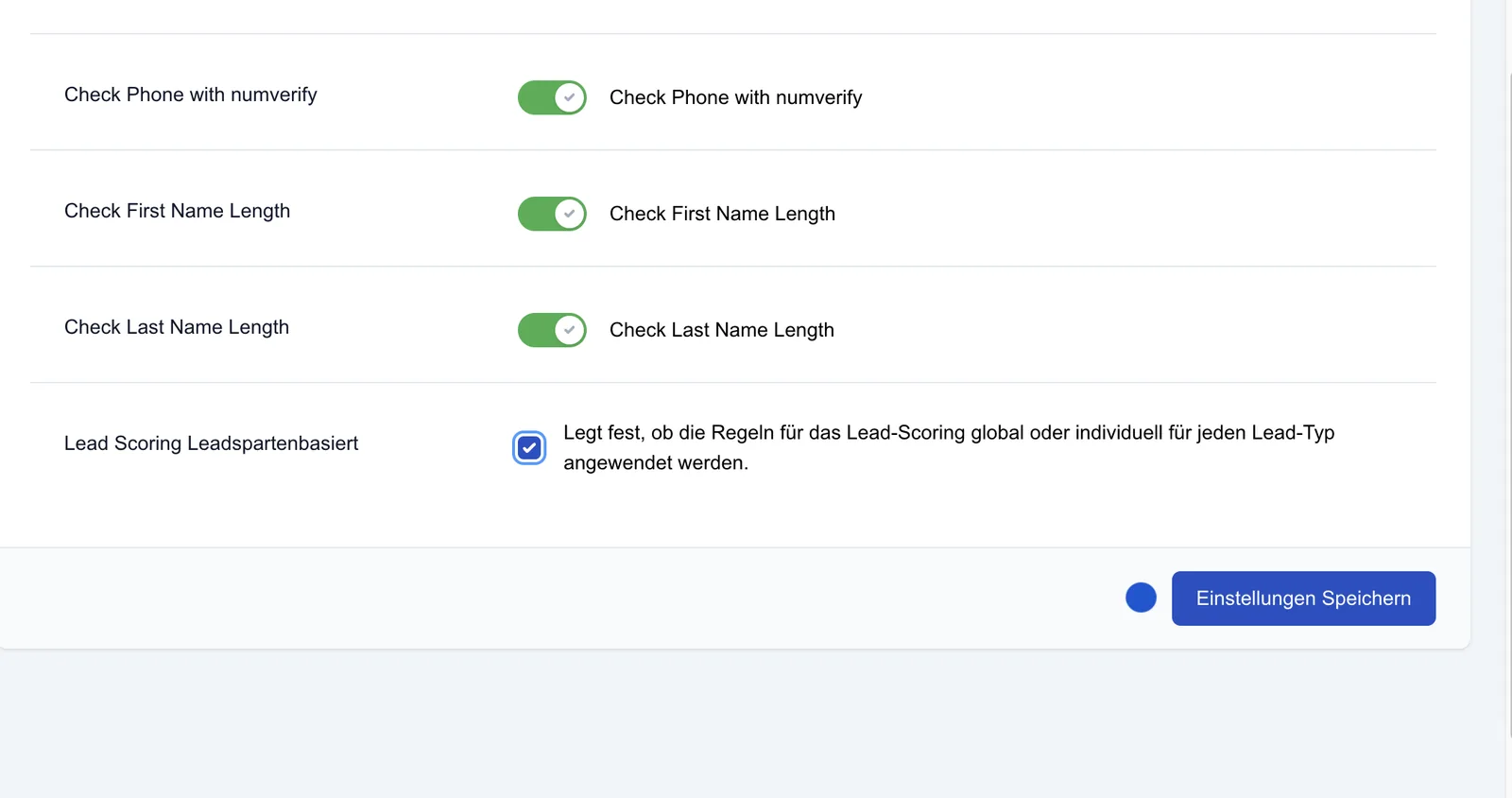Click the 'Check First Name Length' row title on the left
This screenshot has height=798, width=1512.
pos(178,211)
